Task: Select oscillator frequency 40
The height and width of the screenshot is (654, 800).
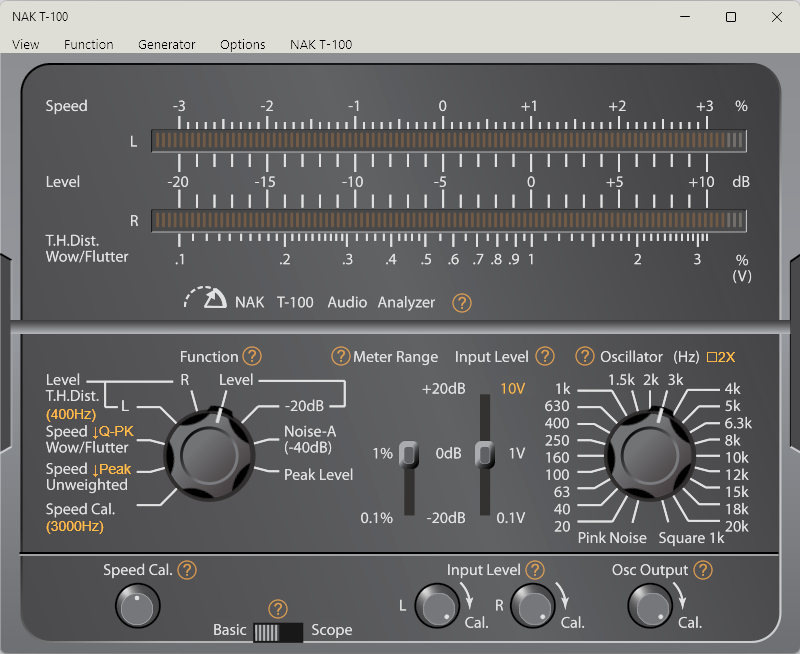Action: [x=561, y=510]
